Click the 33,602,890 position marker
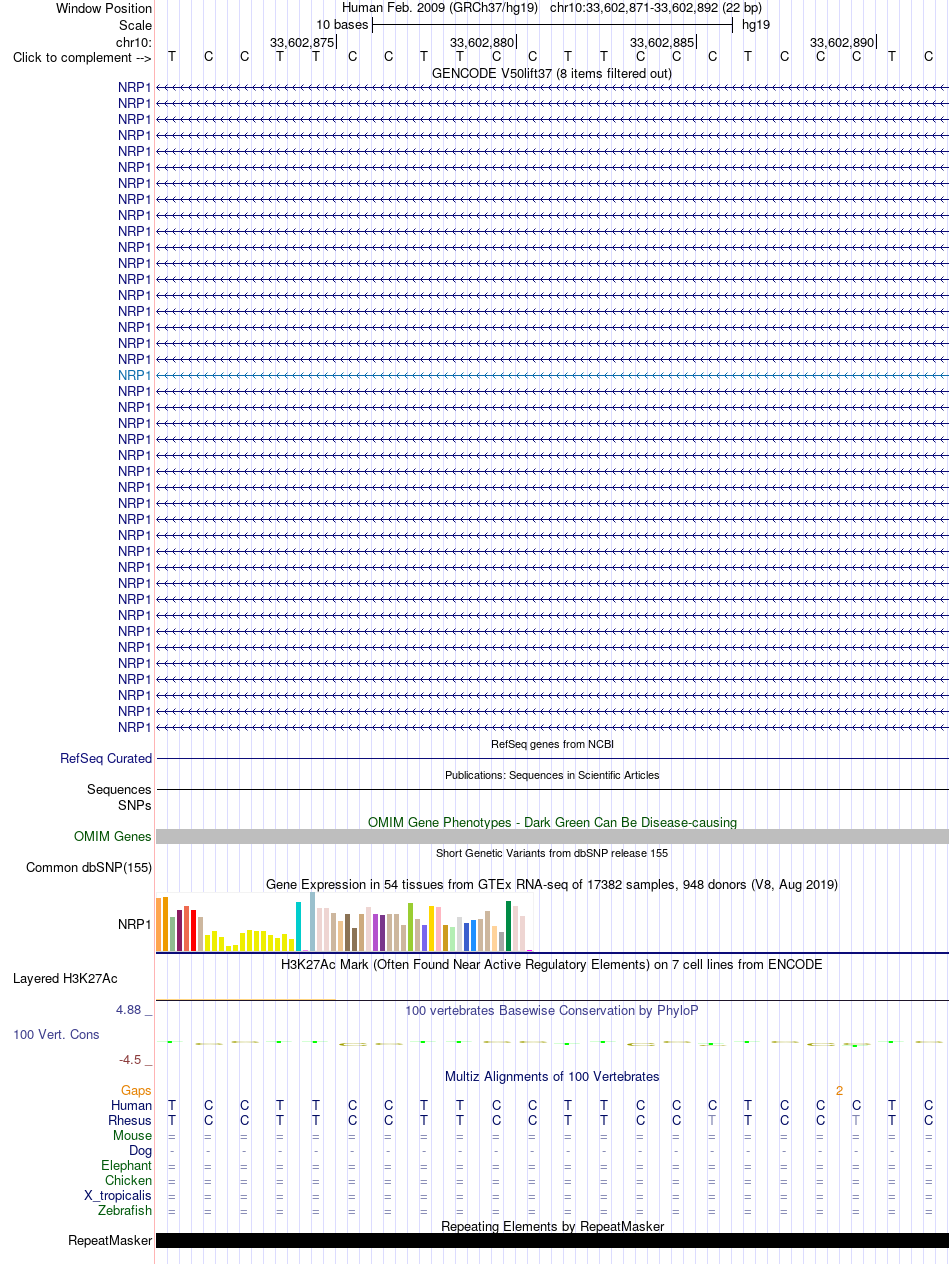This screenshot has width=950, height=1264. (x=842, y=42)
